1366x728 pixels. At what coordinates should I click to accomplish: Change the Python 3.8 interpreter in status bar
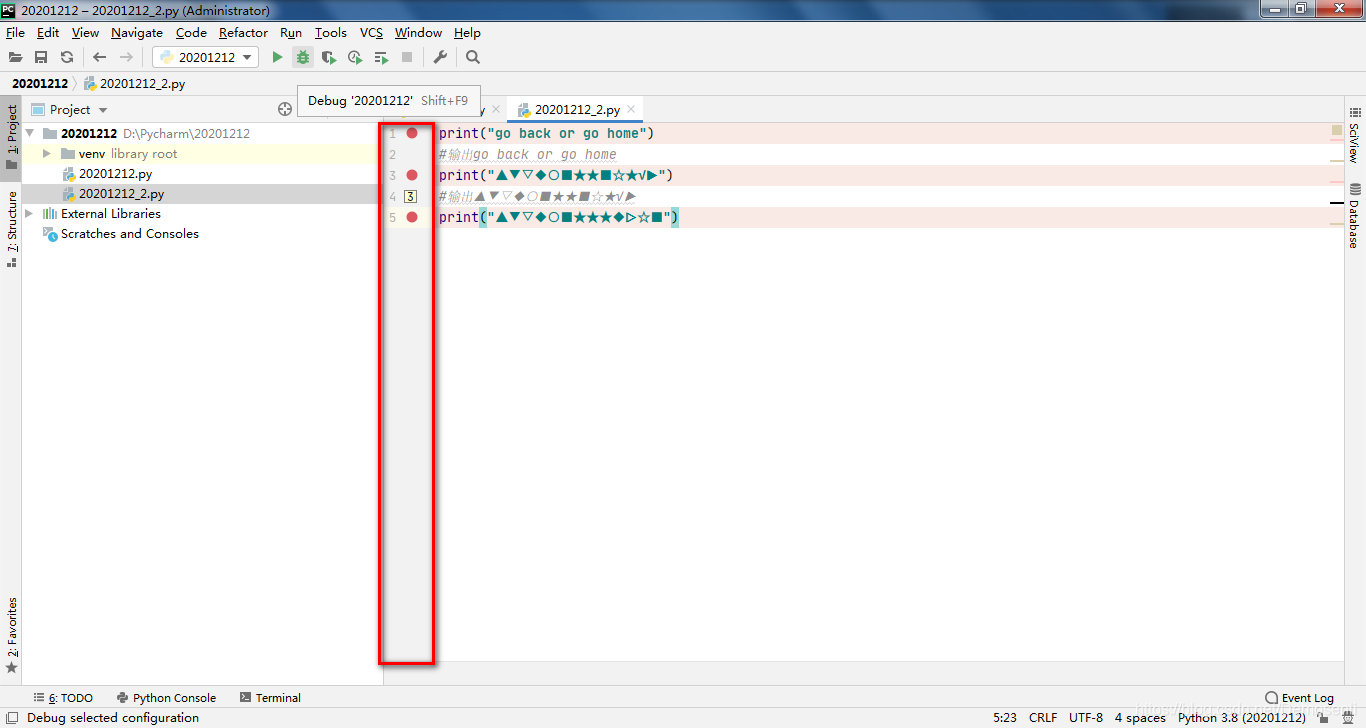[x=1241, y=717]
